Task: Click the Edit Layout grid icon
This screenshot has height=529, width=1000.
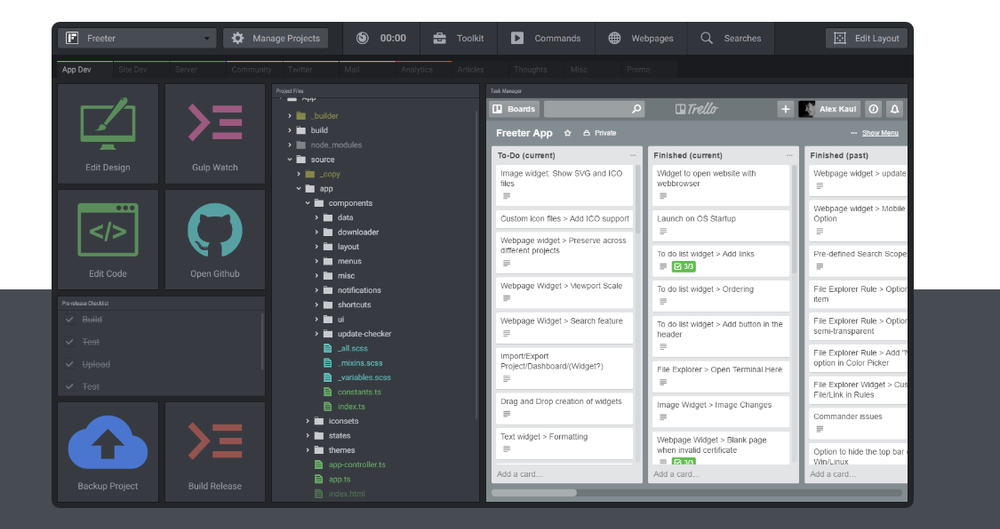Action: click(x=840, y=38)
